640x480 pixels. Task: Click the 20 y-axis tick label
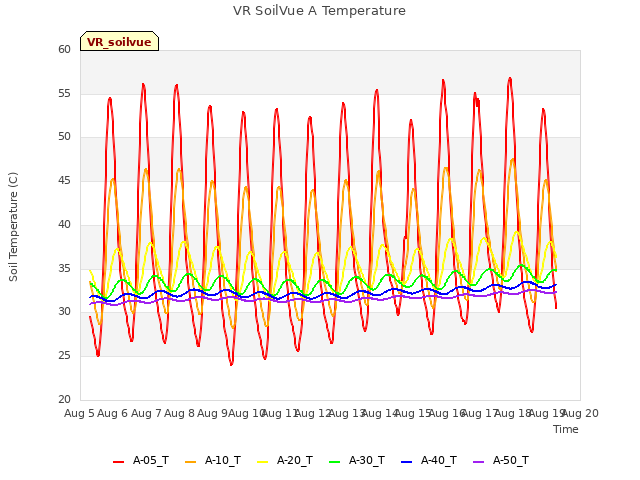pyautogui.click(x=64, y=399)
